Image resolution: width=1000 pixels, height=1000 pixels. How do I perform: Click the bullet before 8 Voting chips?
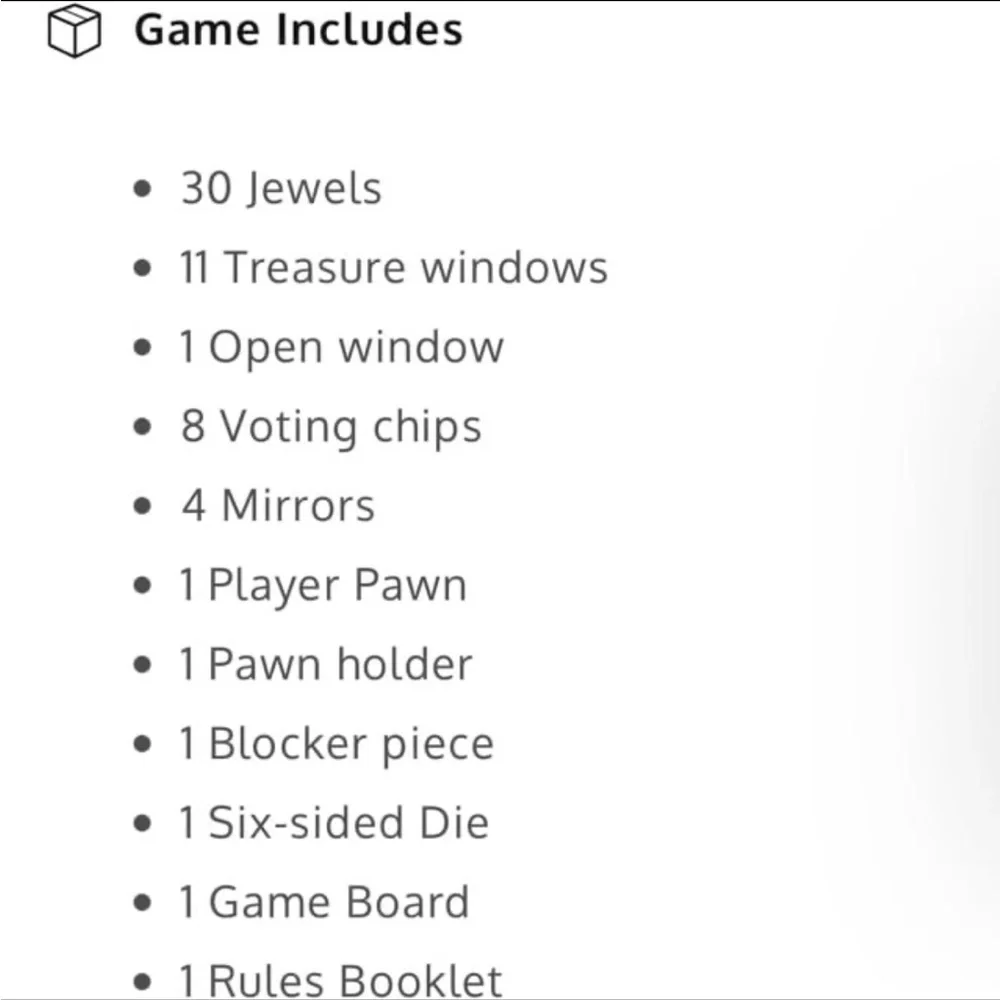tap(143, 427)
